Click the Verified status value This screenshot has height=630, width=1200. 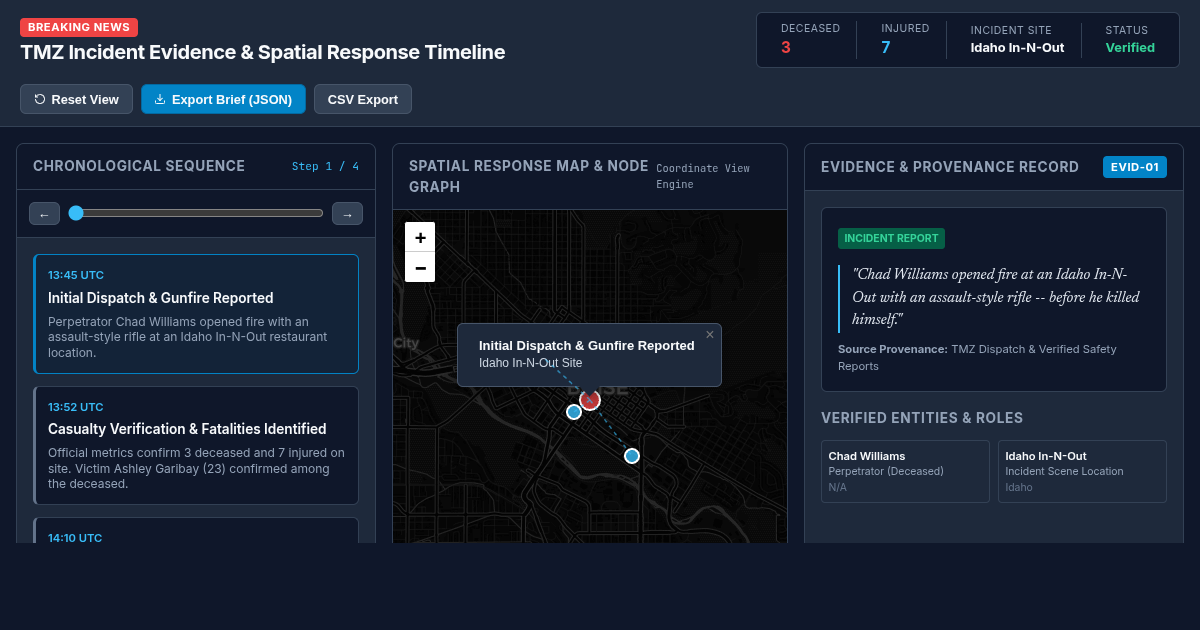click(x=1130, y=47)
